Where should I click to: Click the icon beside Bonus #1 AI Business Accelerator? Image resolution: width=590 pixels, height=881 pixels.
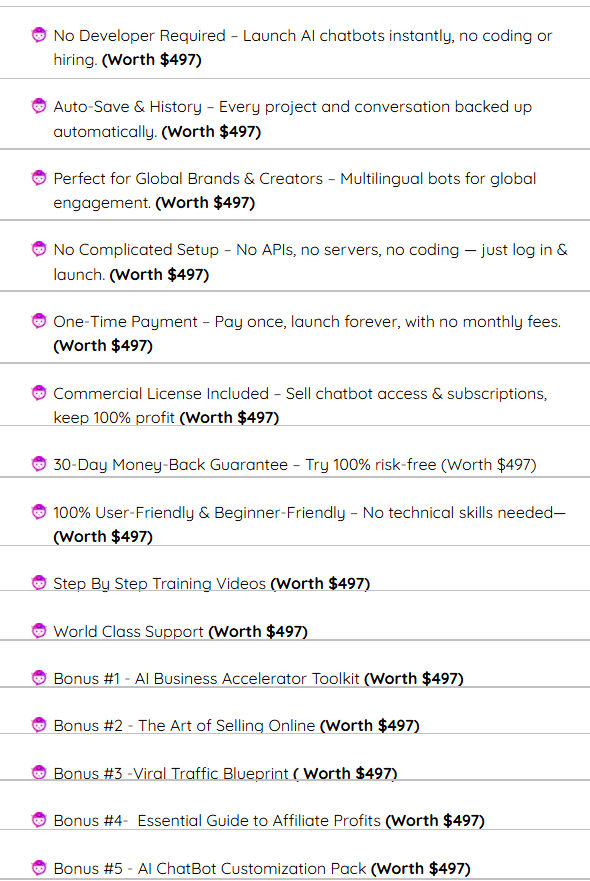(39, 678)
